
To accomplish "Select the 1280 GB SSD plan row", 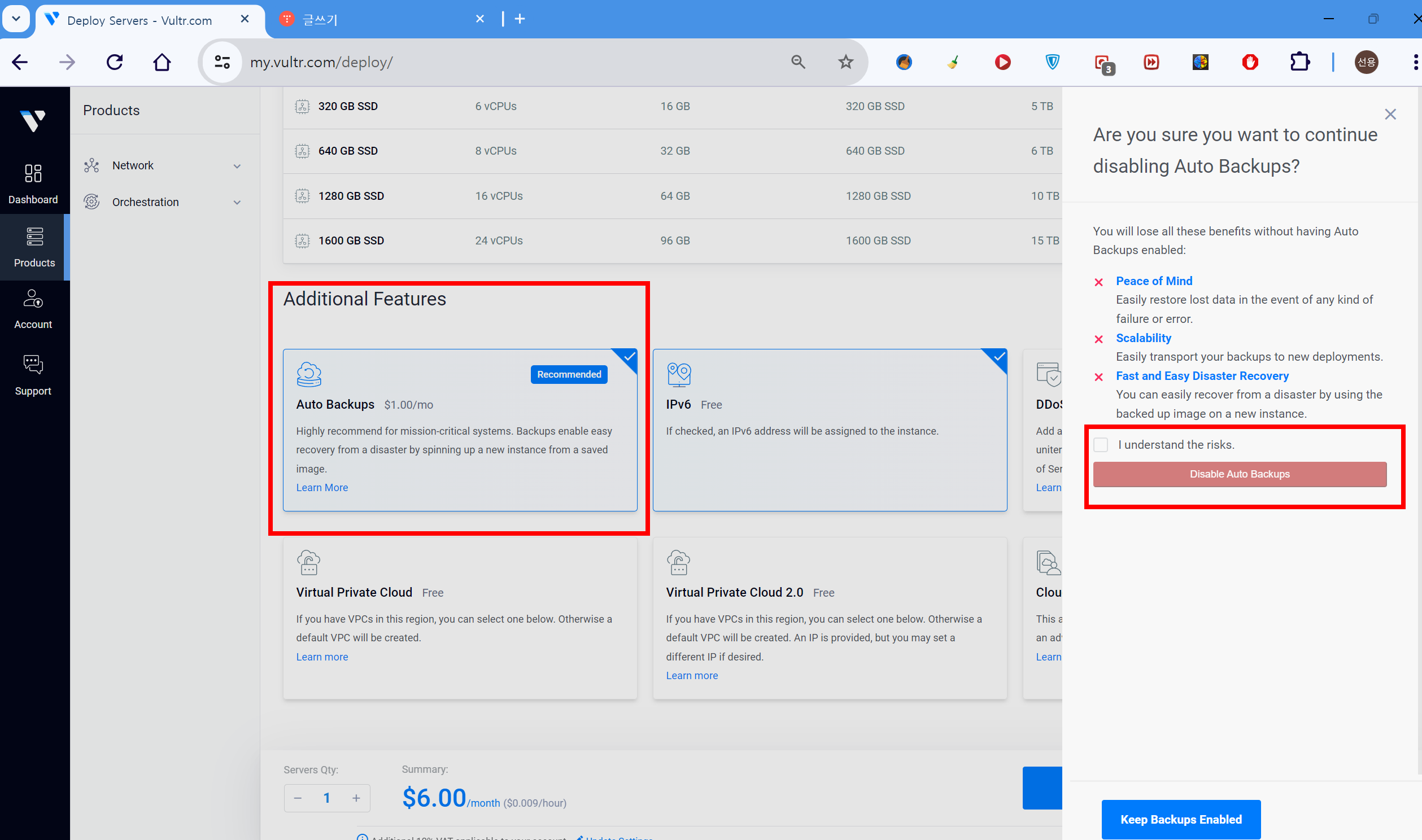I will pos(673,196).
